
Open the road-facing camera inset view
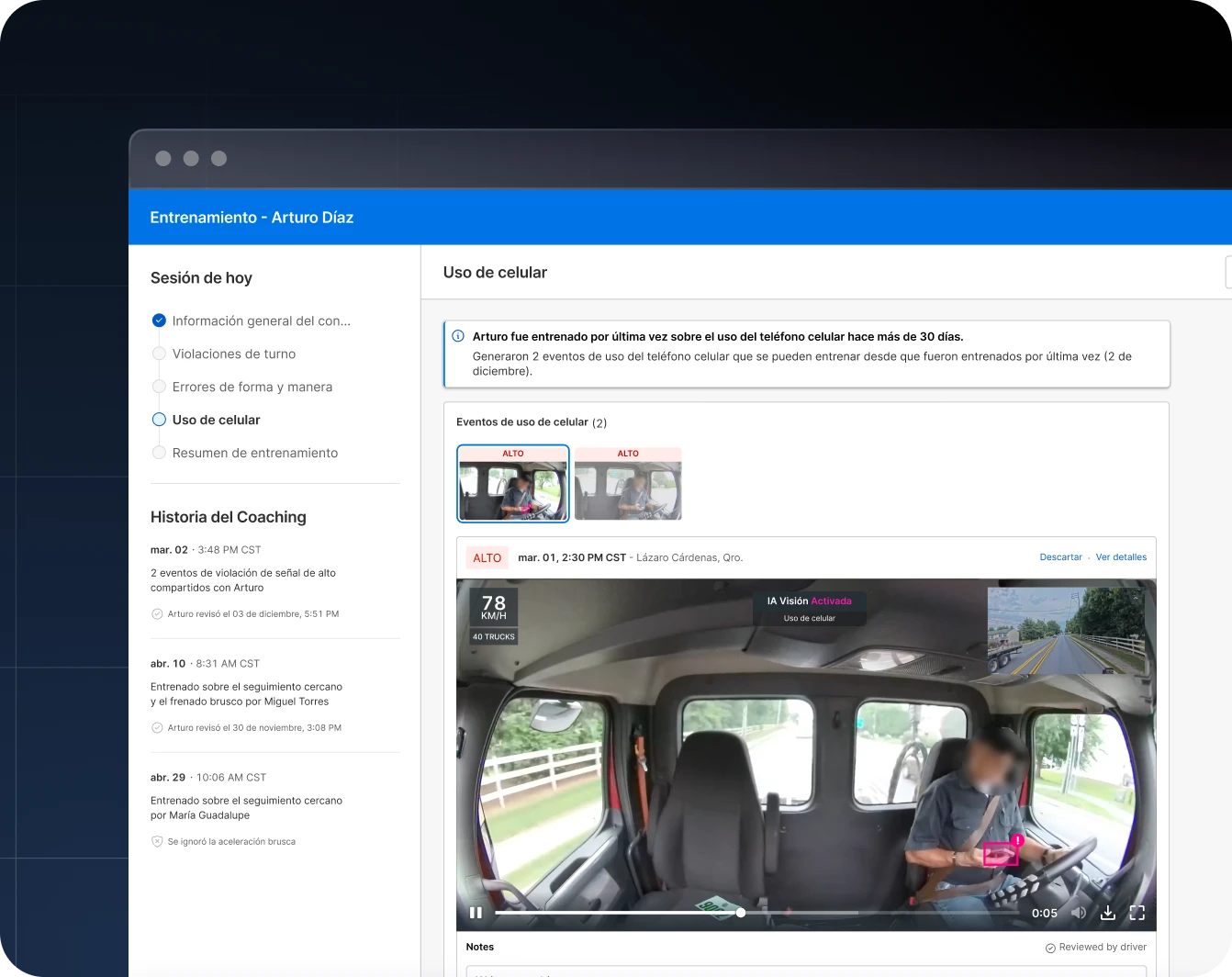1065,632
